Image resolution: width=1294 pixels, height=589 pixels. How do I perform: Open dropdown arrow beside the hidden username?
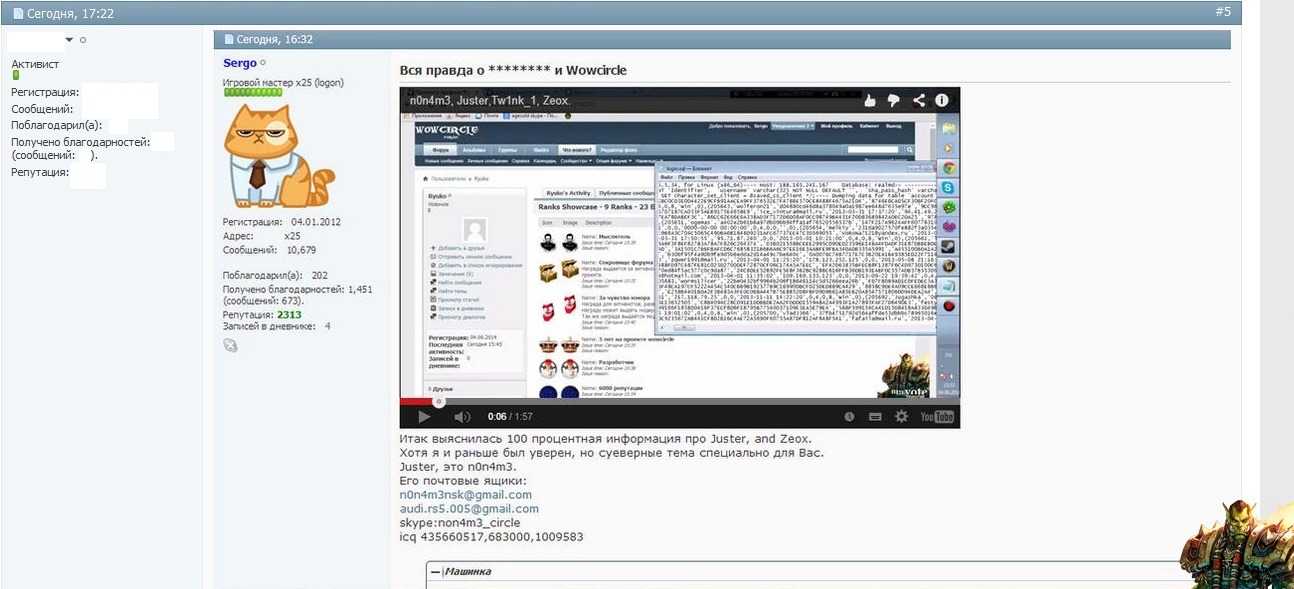[x=69, y=40]
